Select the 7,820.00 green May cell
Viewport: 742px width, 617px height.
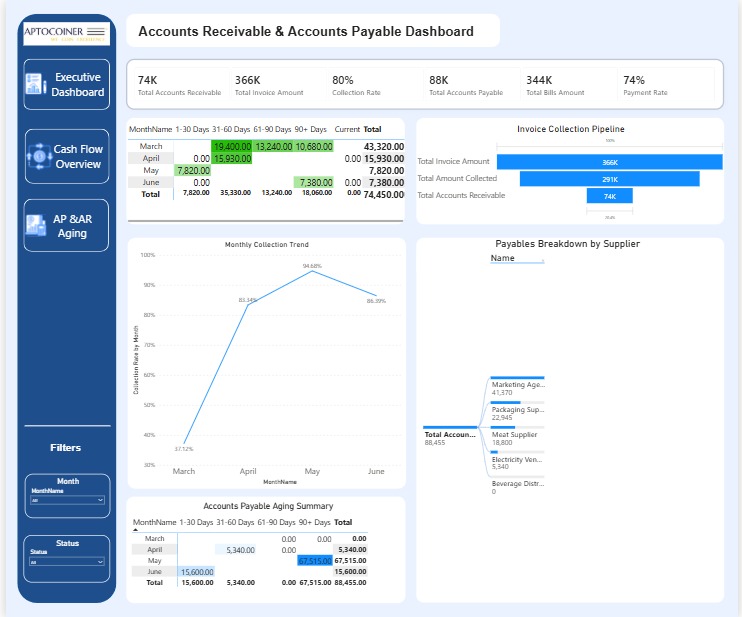click(x=193, y=170)
